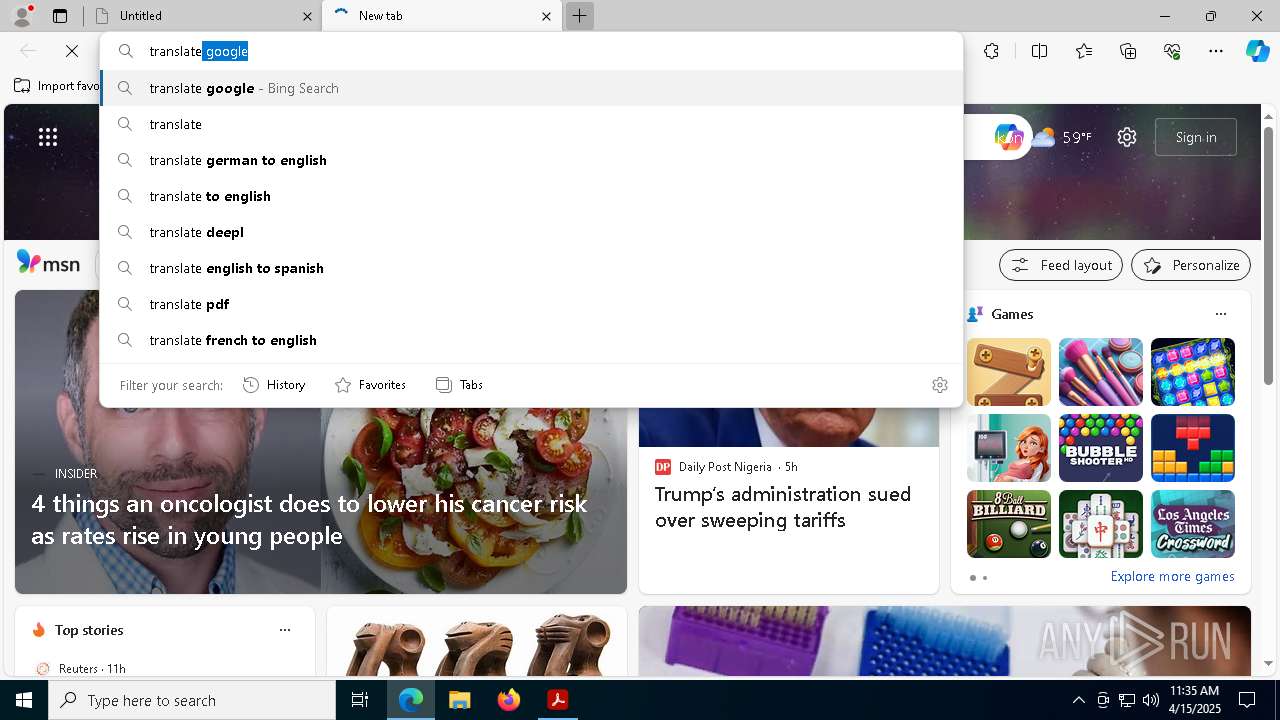
Task: Switch to the New tab tab
Action: pos(442,16)
